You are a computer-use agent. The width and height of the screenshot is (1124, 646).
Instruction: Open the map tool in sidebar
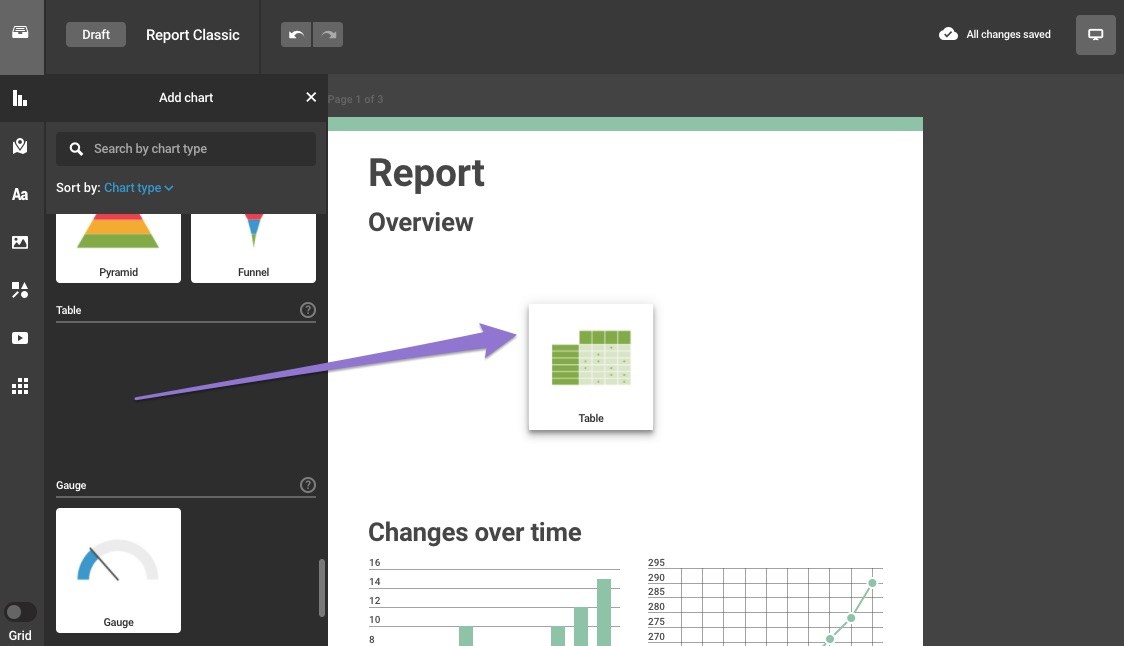pyautogui.click(x=20, y=147)
